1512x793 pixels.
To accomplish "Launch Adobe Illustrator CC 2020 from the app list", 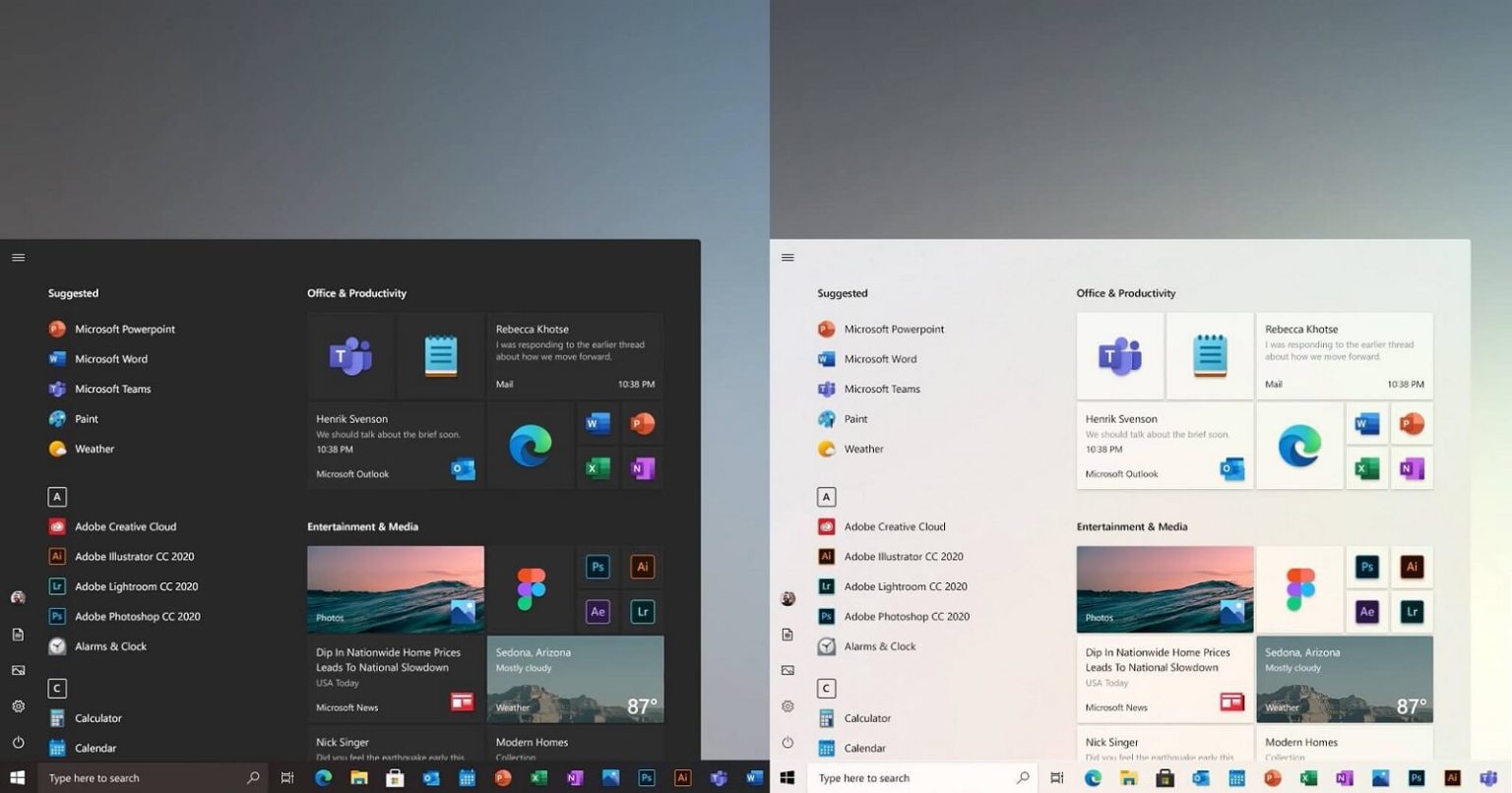I will click(135, 556).
